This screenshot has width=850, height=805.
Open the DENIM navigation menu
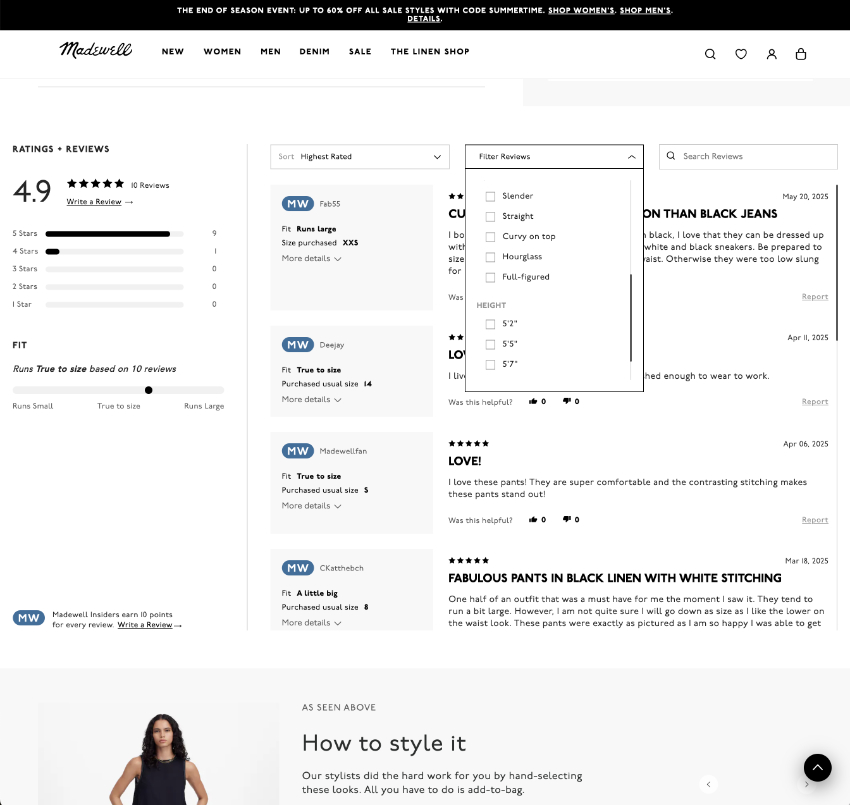314,51
